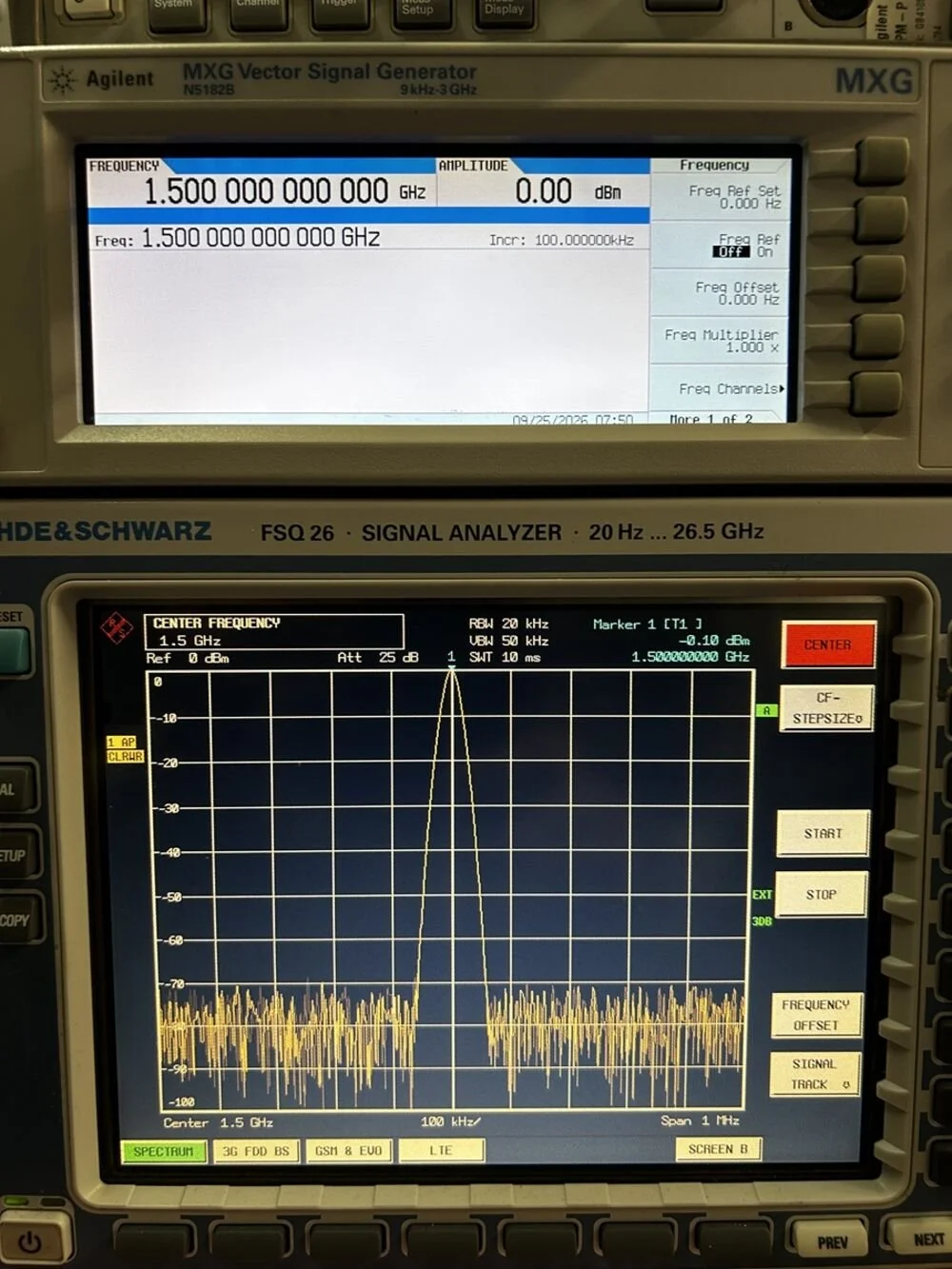Push the hardware softkey beside Freq Ref Off On
This screenshot has height=1269, width=952.
(879, 220)
